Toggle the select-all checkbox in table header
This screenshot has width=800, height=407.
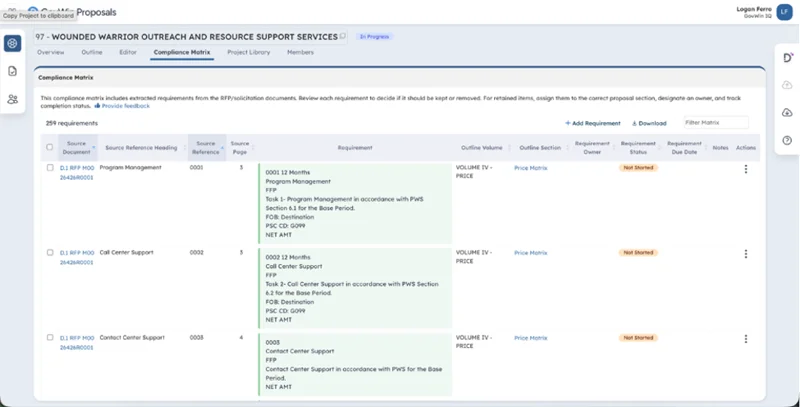[x=49, y=147]
